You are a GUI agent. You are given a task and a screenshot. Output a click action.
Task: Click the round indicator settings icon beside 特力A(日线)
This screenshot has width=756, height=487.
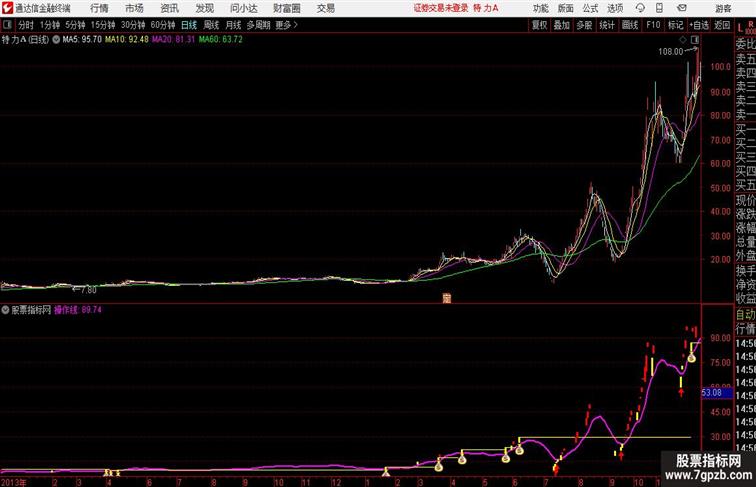(56, 40)
